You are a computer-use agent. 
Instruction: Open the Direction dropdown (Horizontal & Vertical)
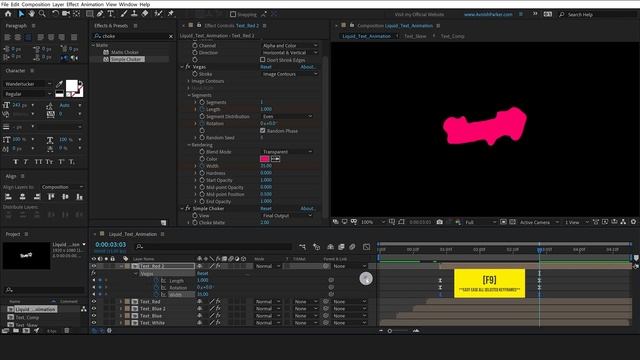click(x=289, y=53)
